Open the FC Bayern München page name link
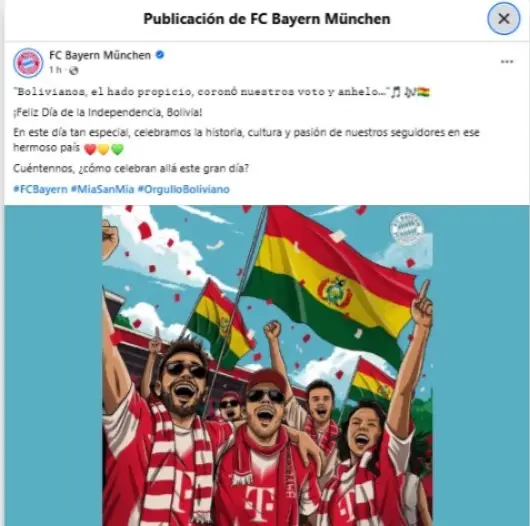The image size is (530, 526). [100, 55]
